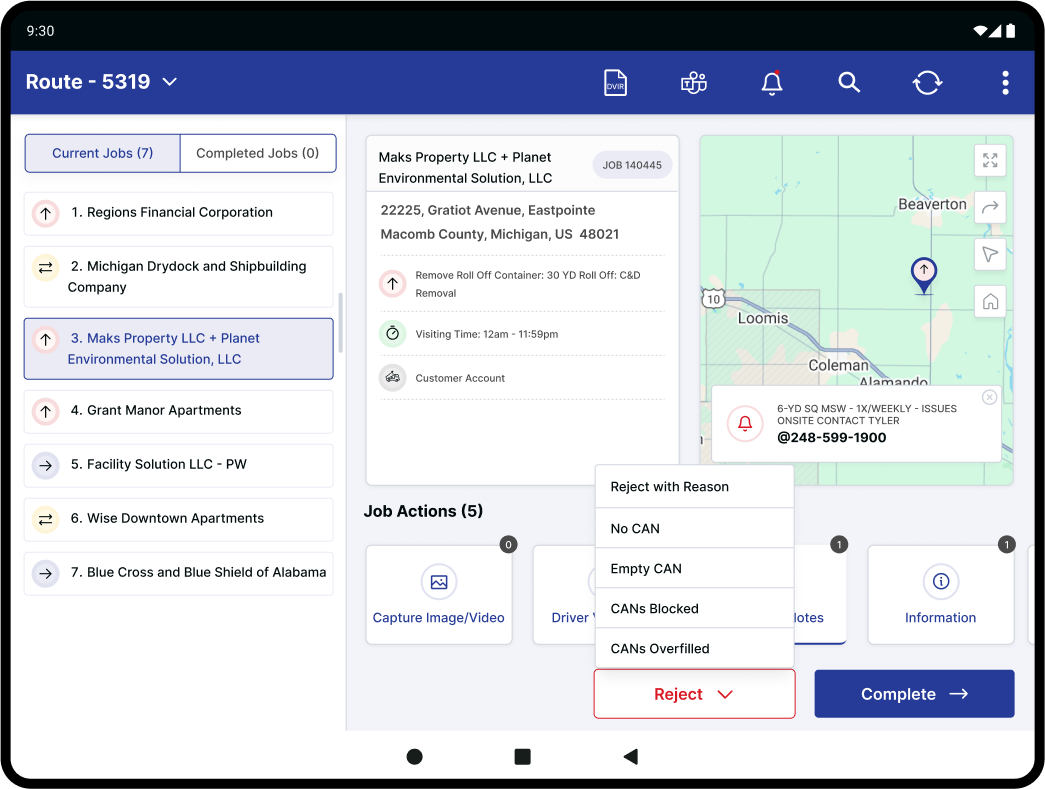Viewport: 1045px width, 789px height.
Task: Tap Android home circle button
Action: coord(415,756)
